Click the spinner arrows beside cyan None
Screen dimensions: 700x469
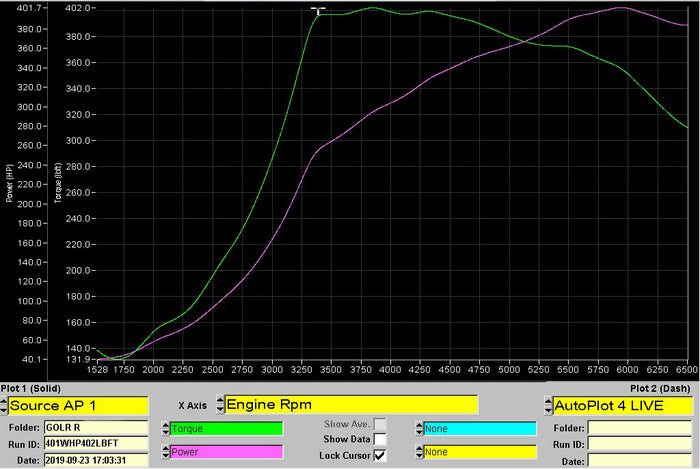click(x=418, y=428)
